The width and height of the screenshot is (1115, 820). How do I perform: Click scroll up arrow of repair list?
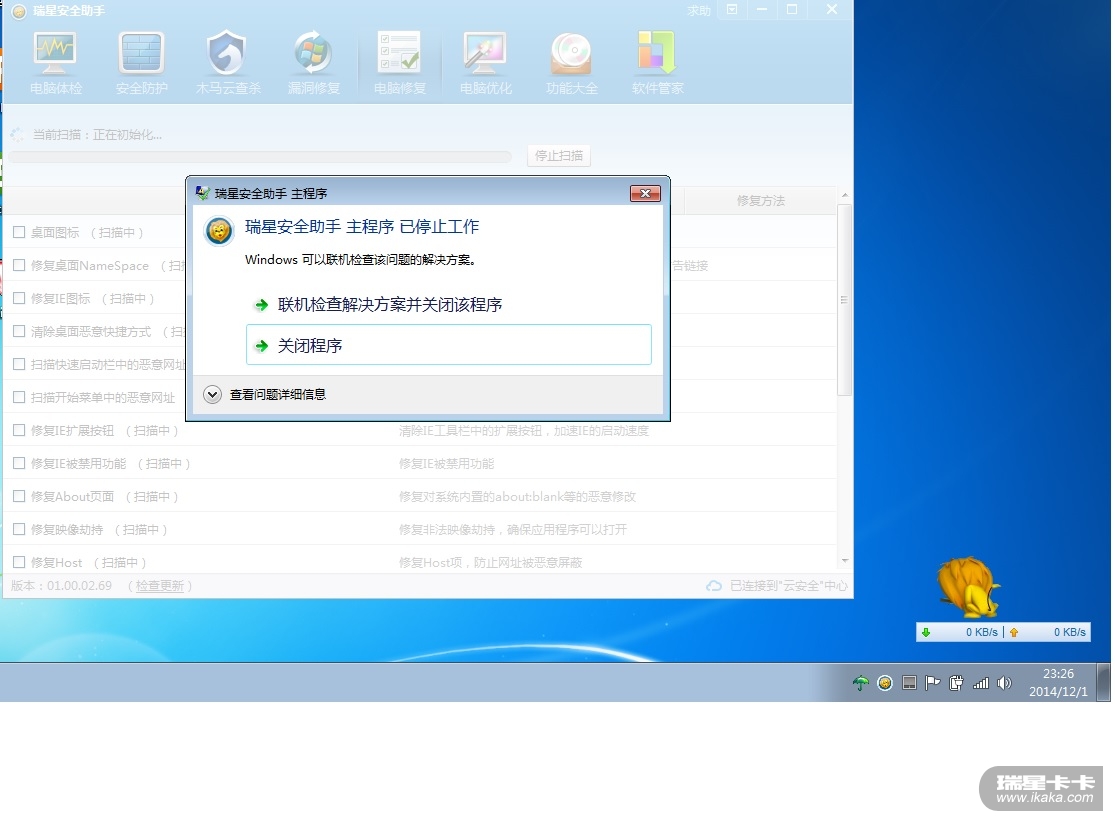[x=844, y=195]
